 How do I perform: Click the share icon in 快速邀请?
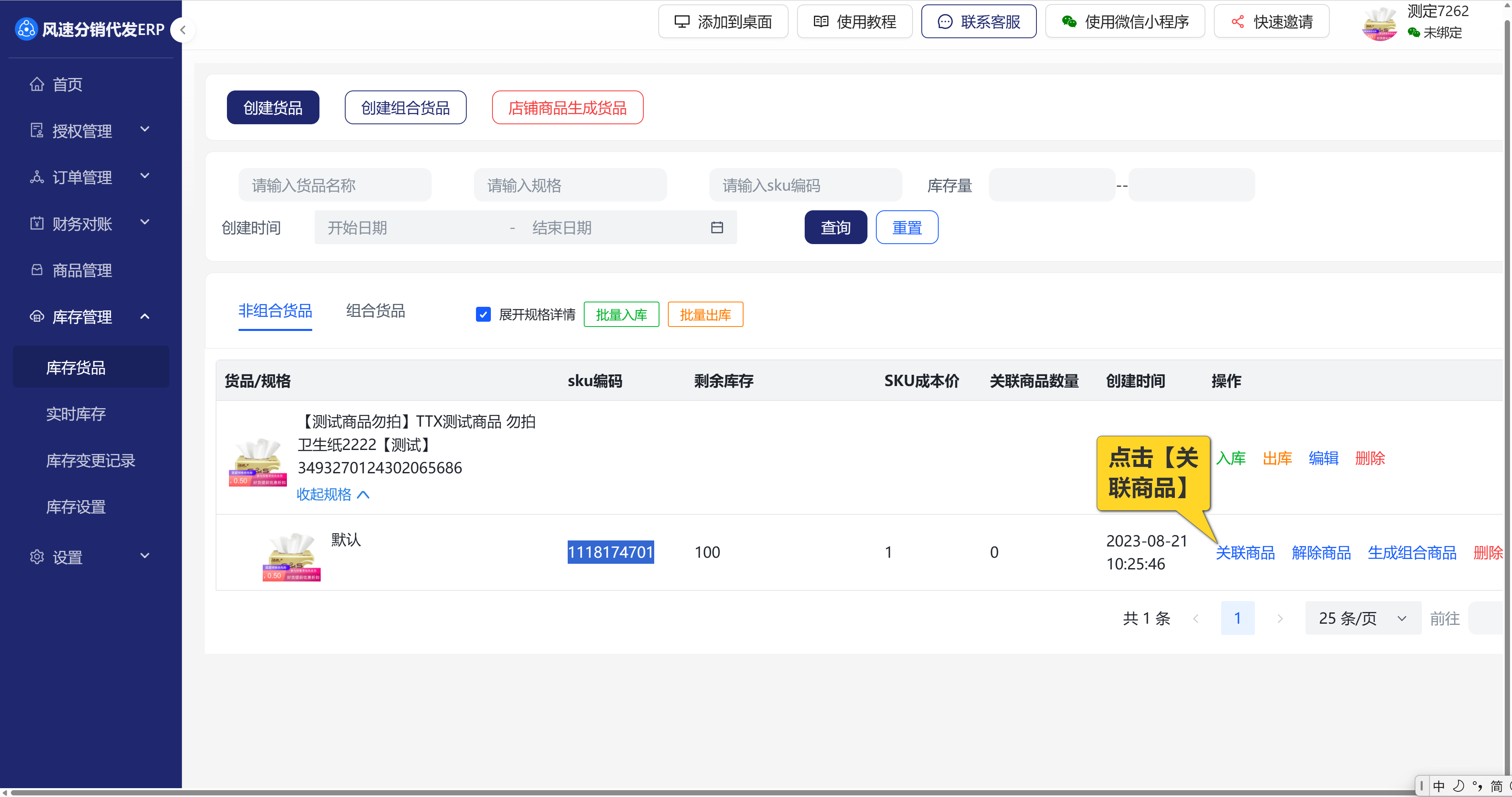(x=1237, y=22)
